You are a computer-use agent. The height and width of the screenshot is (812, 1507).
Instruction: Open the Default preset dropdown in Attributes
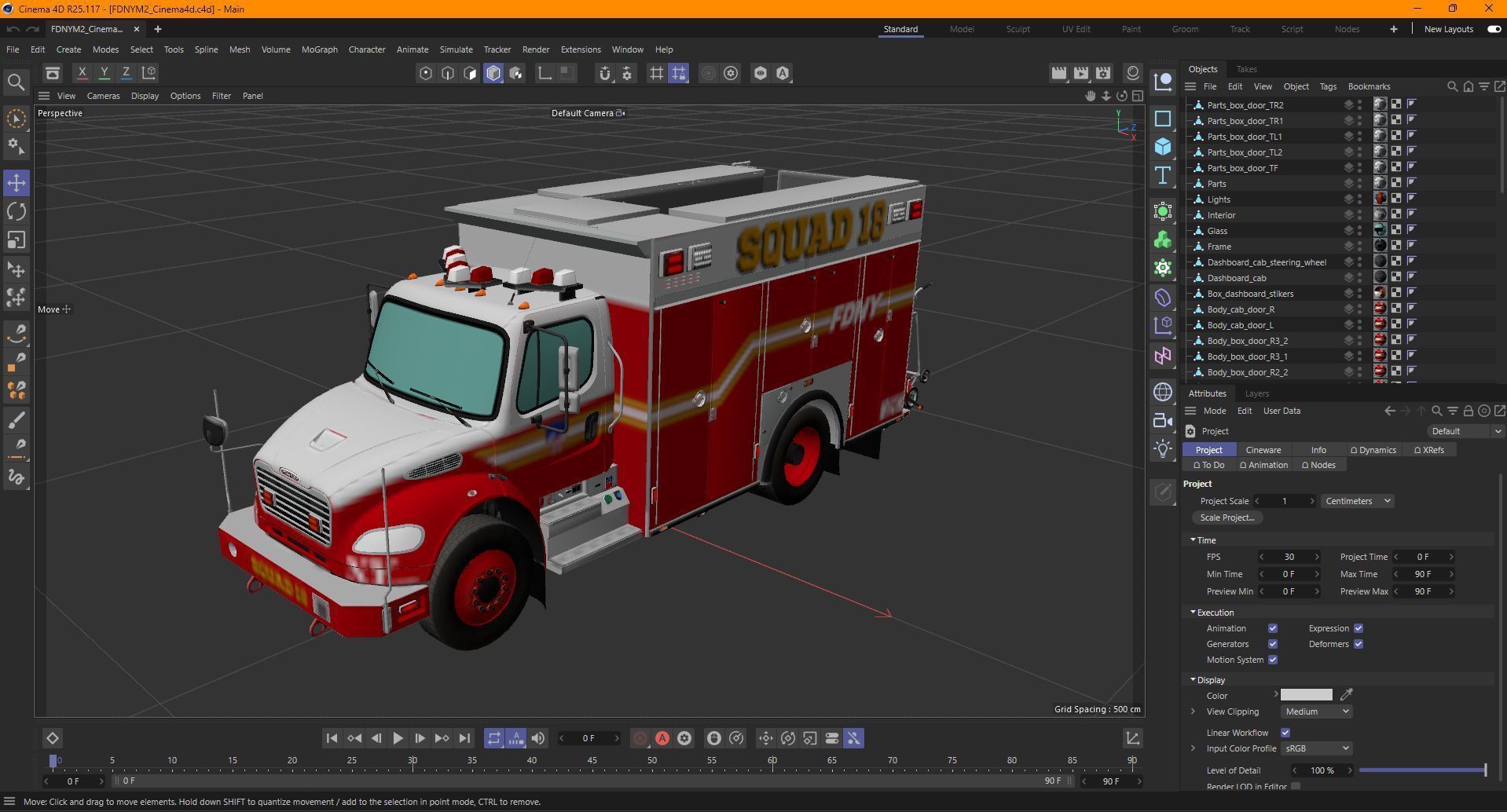point(1465,431)
